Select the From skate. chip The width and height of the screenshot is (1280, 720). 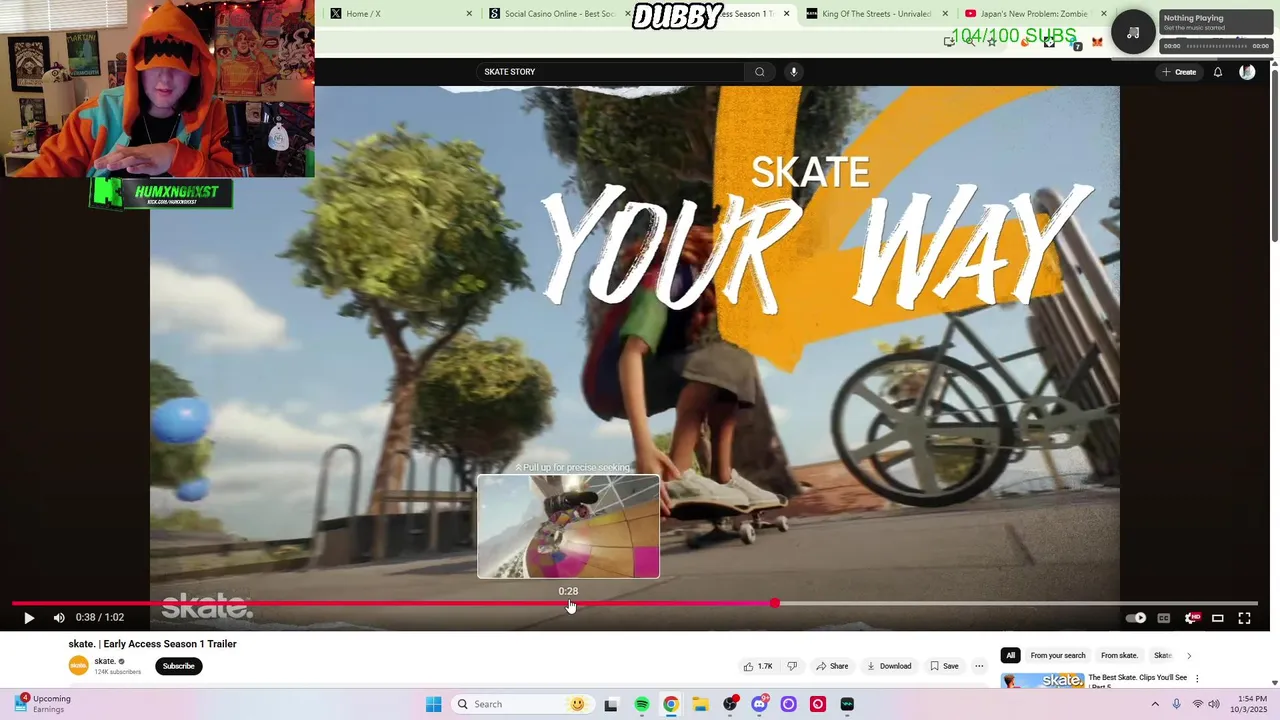point(1119,656)
